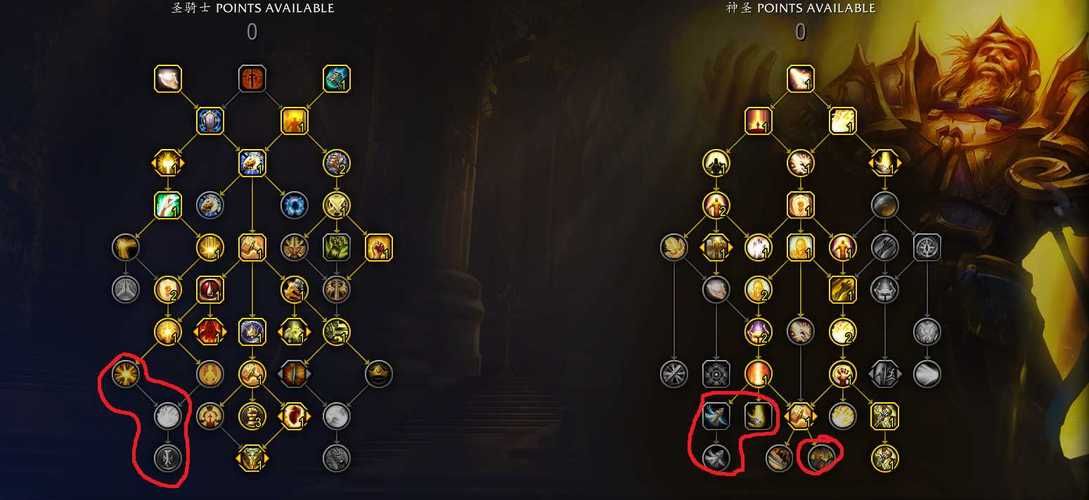This screenshot has width=1089, height=500.
Task: Select the green glowing hand square talent
Action: [168, 205]
